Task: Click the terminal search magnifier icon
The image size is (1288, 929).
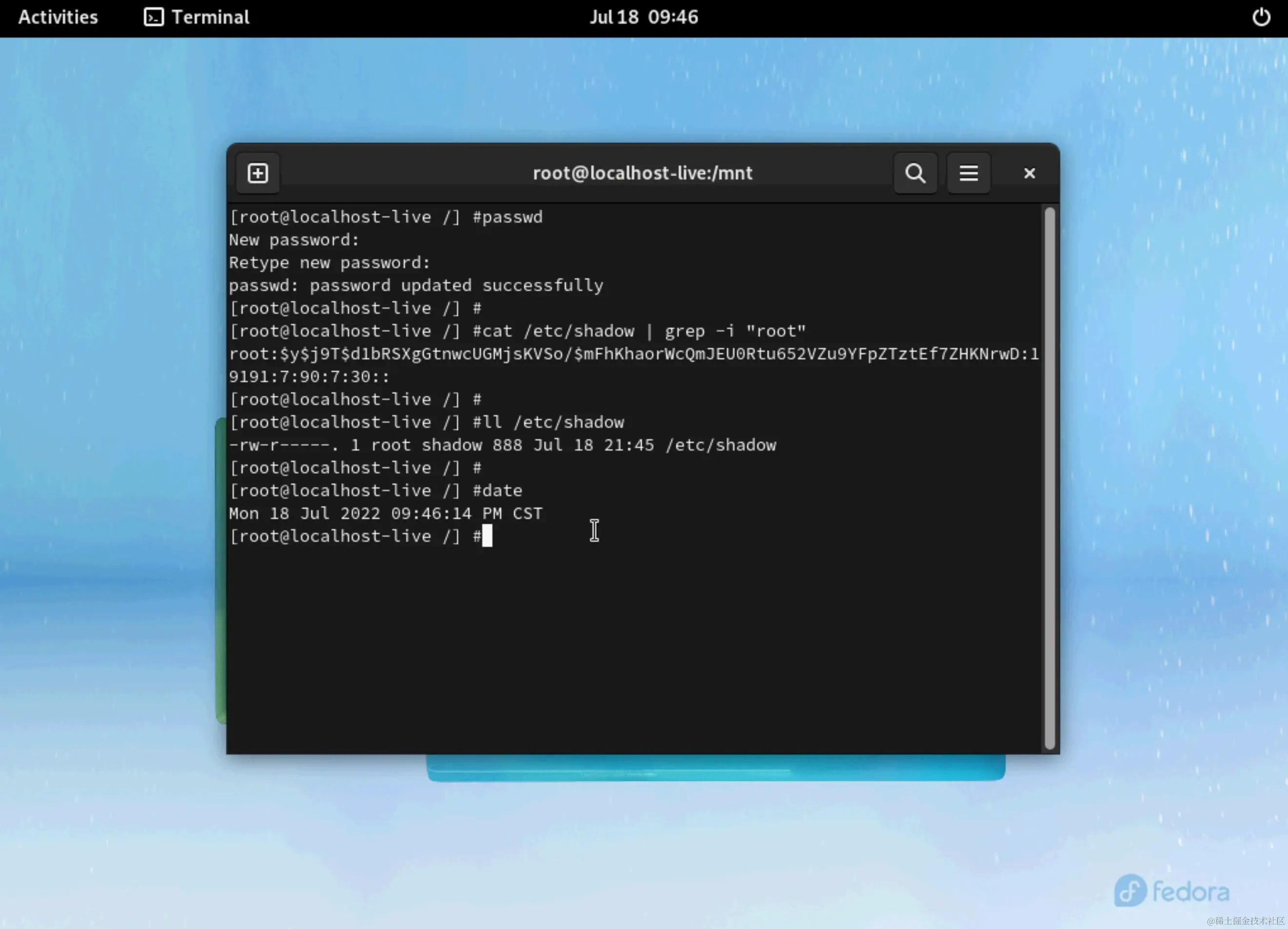Action: point(915,173)
